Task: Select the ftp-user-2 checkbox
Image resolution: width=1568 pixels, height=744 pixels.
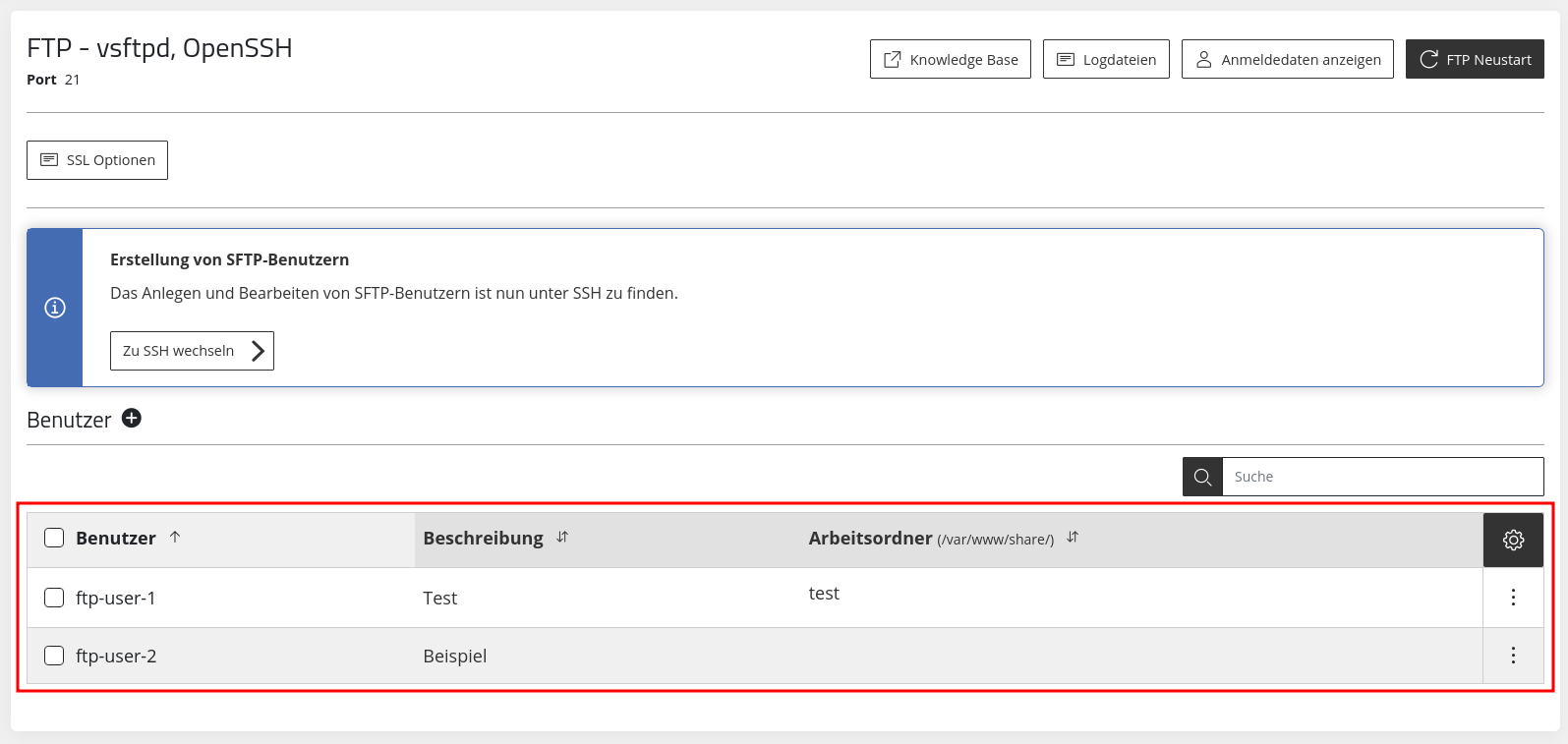Action: point(54,656)
